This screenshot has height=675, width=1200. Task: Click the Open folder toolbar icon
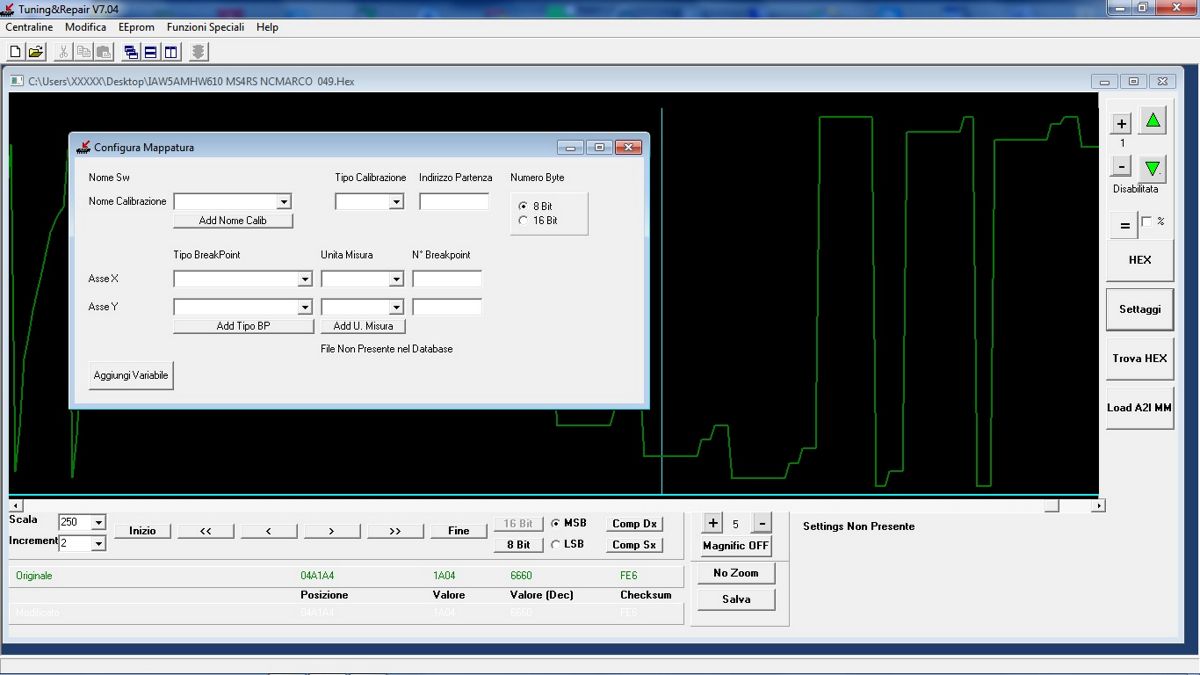click(35, 52)
